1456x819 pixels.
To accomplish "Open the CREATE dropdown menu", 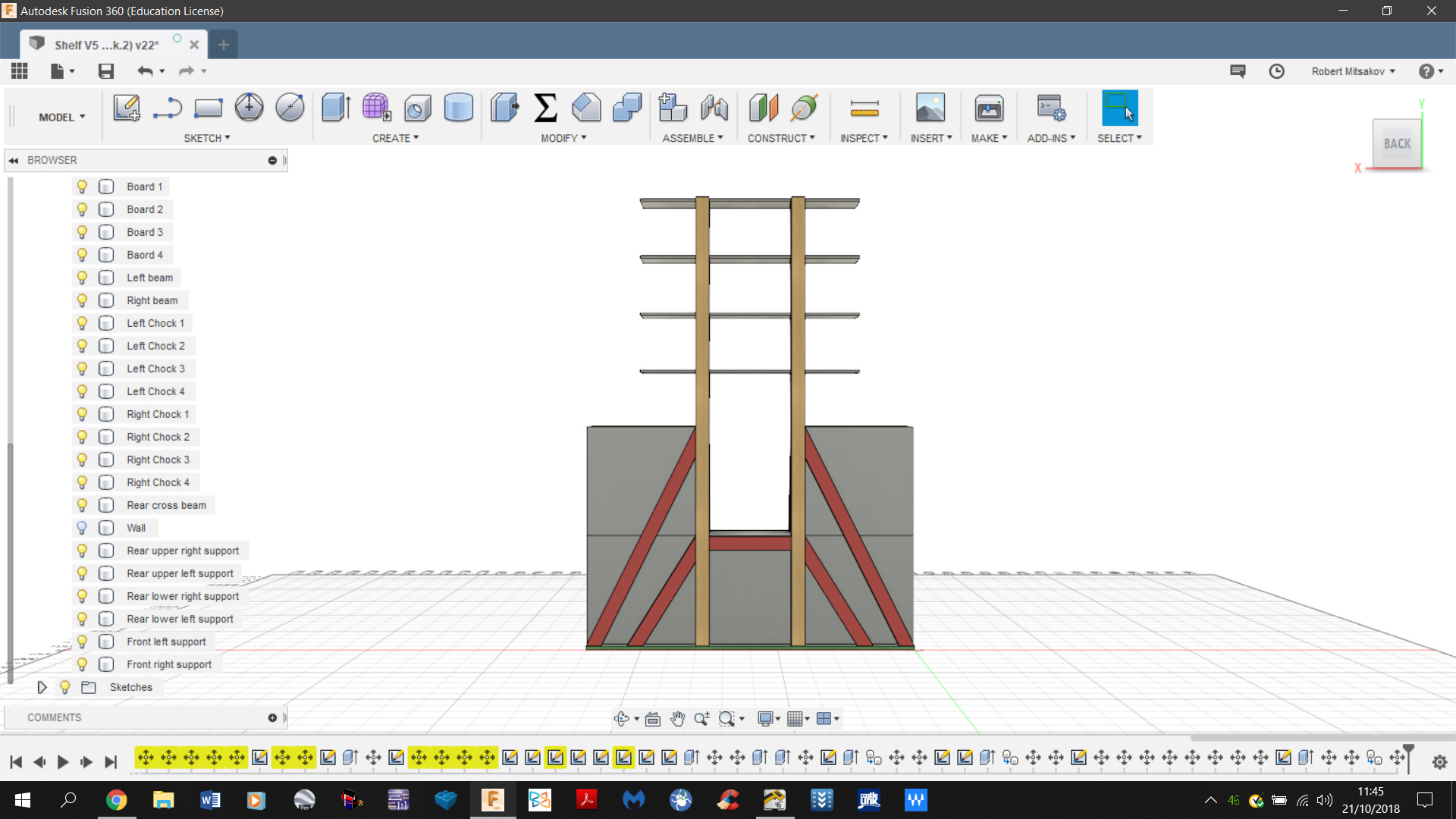I will 395,138.
